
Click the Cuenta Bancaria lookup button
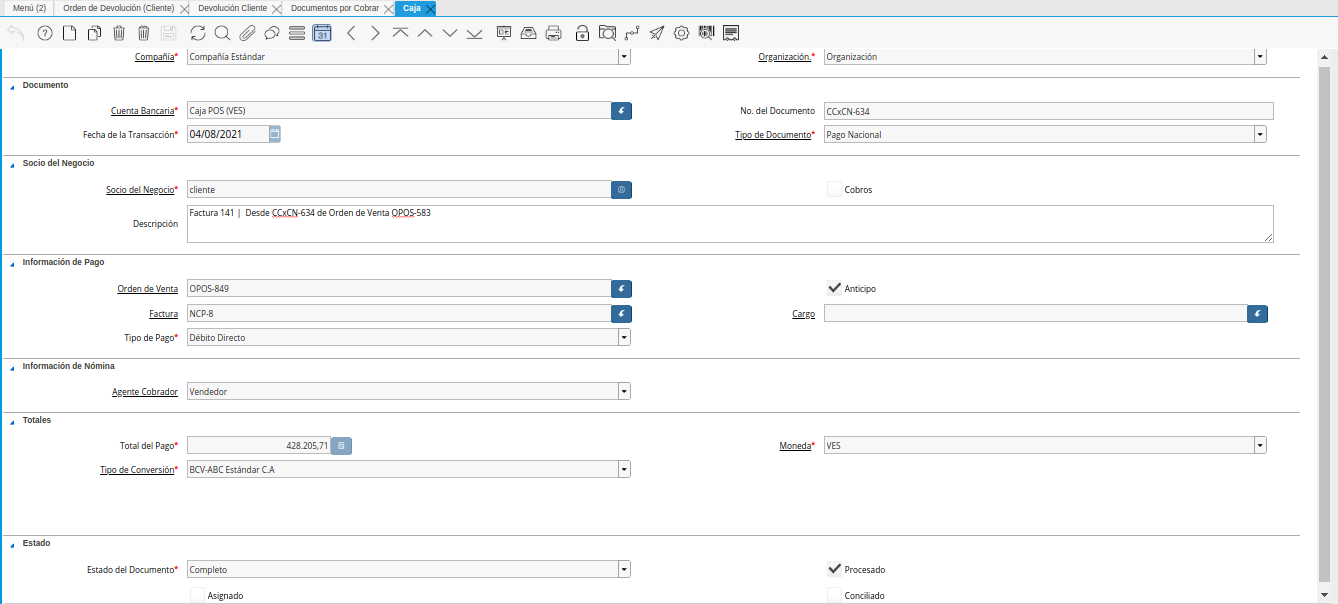click(621, 111)
